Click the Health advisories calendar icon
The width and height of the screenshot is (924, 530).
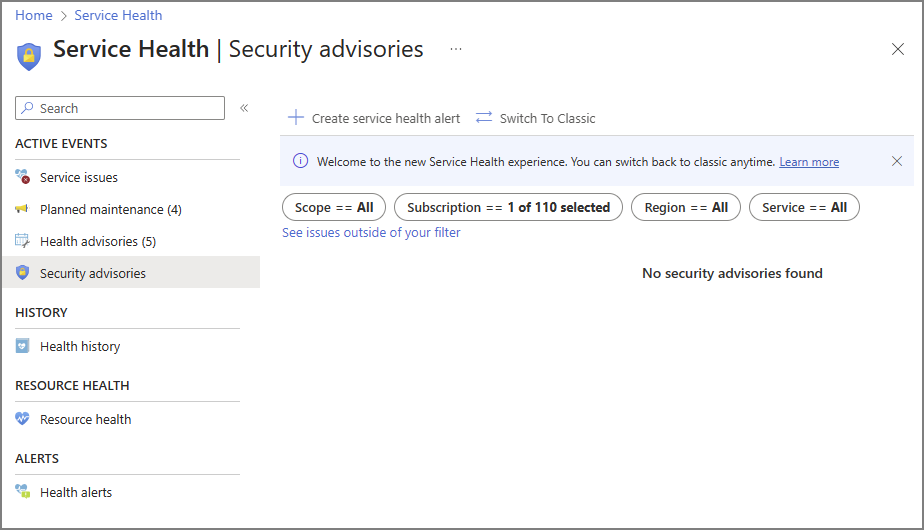[x=22, y=241]
